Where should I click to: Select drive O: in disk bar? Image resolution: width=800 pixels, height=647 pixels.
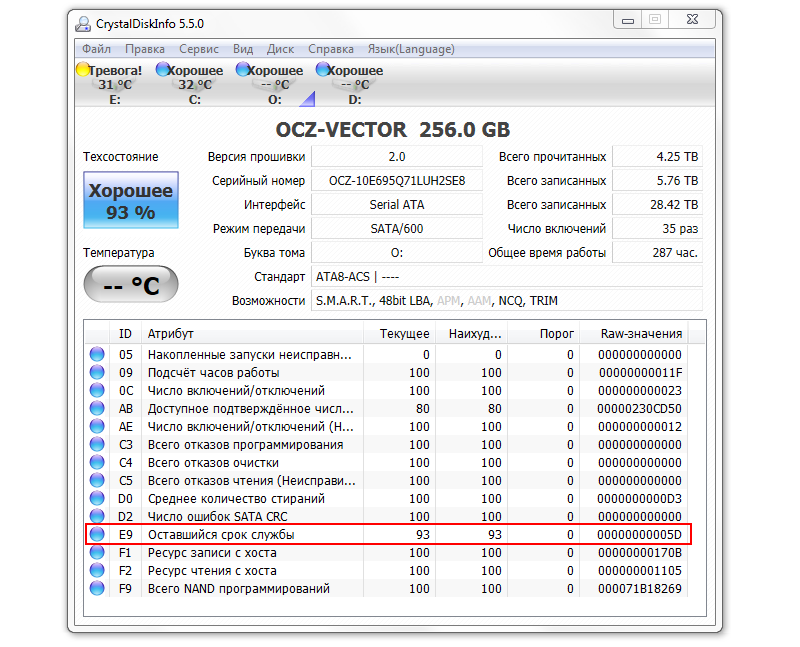point(270,84)
